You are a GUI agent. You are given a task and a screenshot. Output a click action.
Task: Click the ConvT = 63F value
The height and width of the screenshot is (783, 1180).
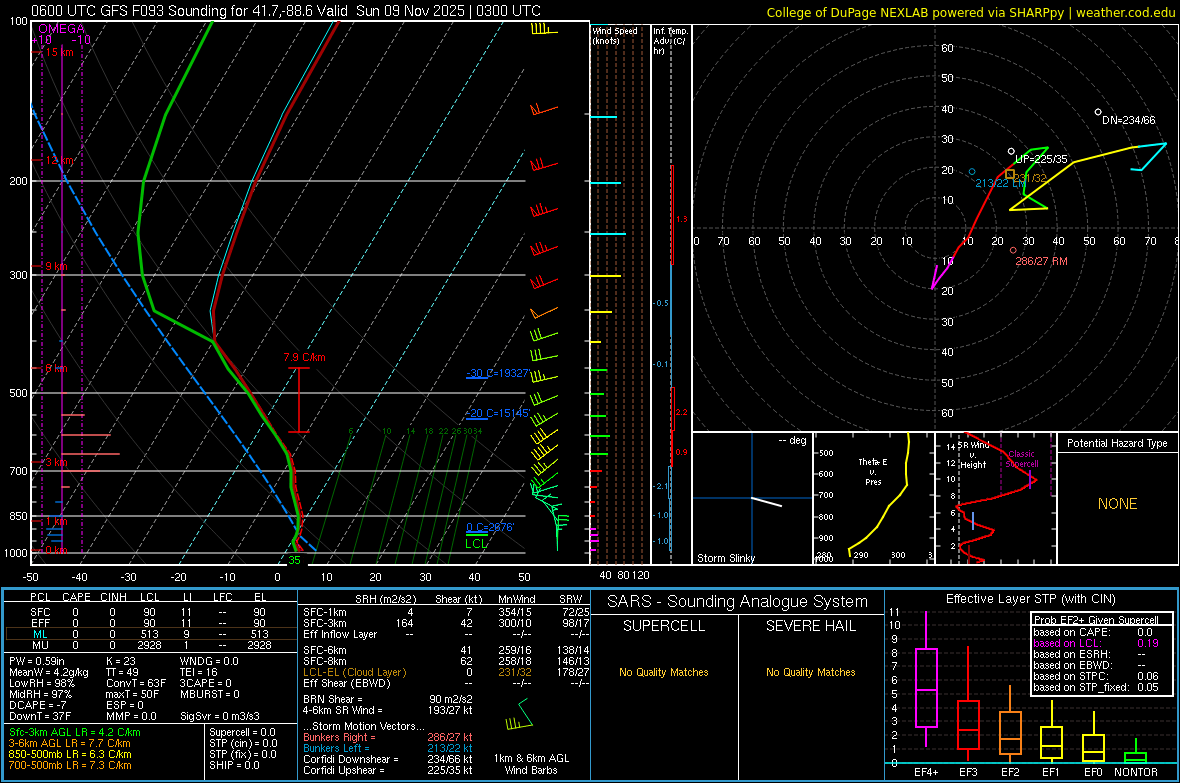pyautogui.click(x=135, y=684)
